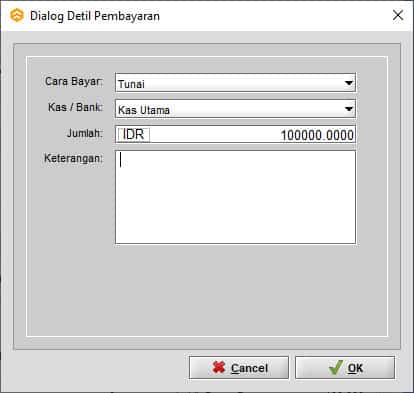Click the Kas / Bank label
This screenshot has width=414, height=393.
[76, 107]
